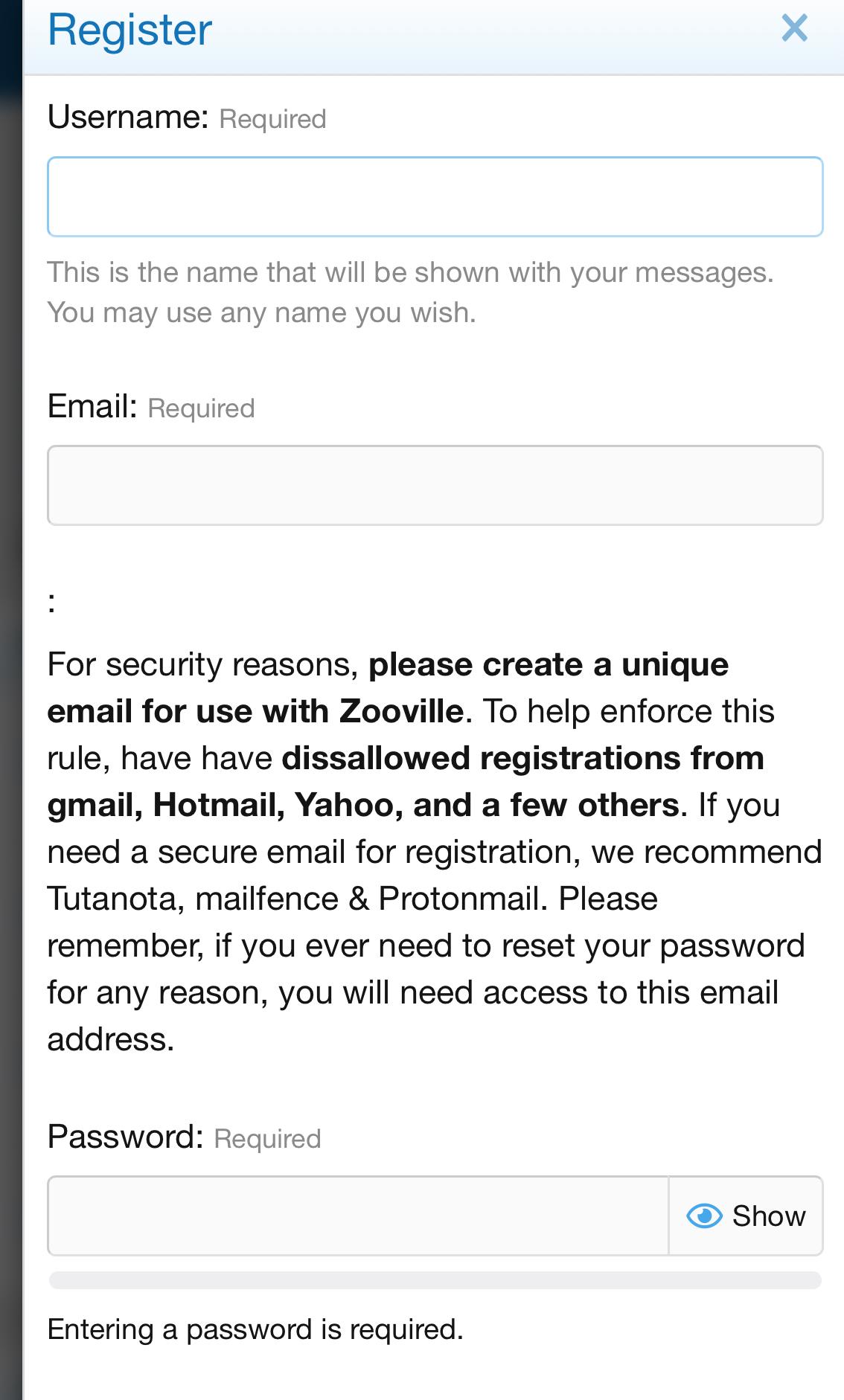844x1400 pixels.
Task: Click bold "dissallowed registrations from" text
Action: [x=522, y=758]
